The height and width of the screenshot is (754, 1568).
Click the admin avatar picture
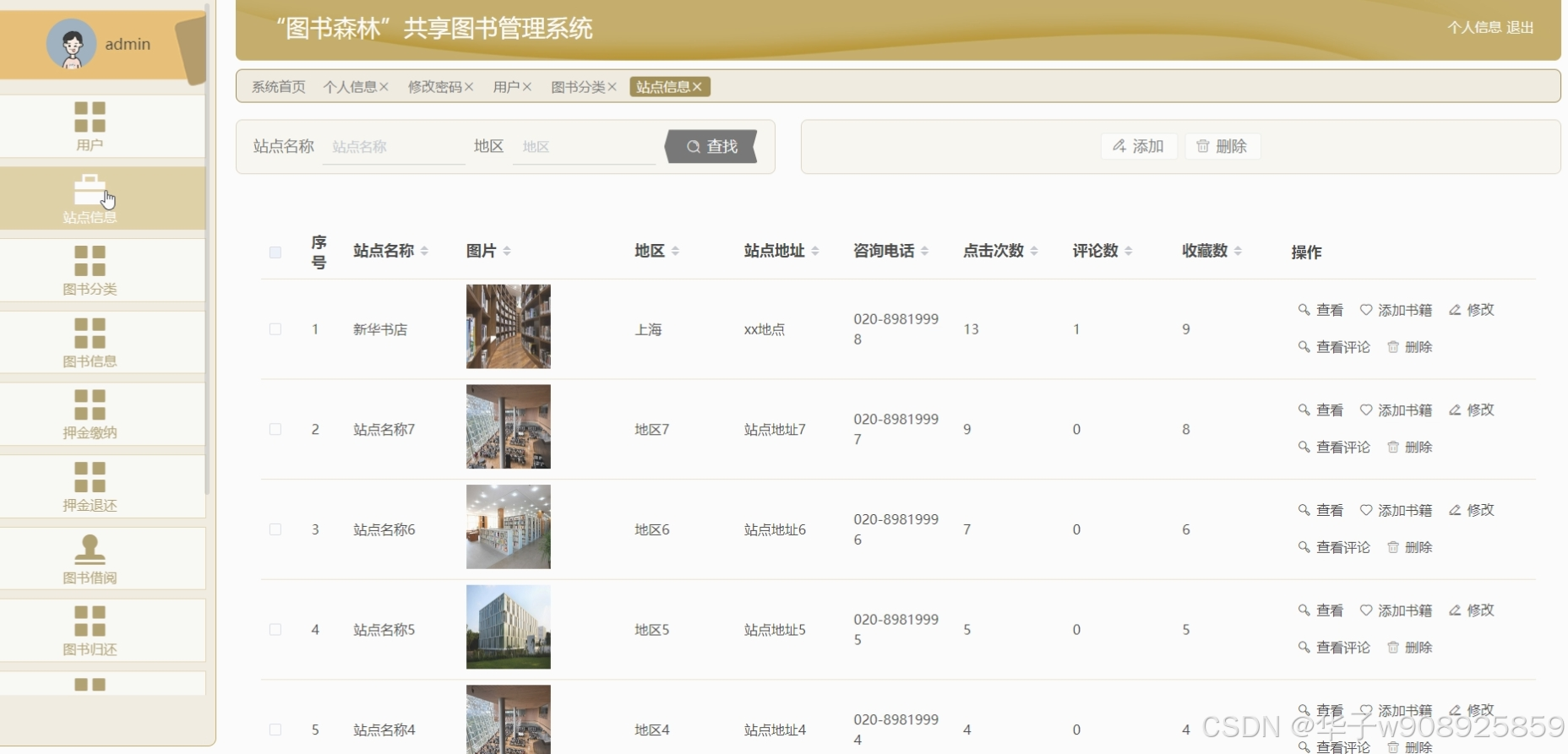click(71, 44)
